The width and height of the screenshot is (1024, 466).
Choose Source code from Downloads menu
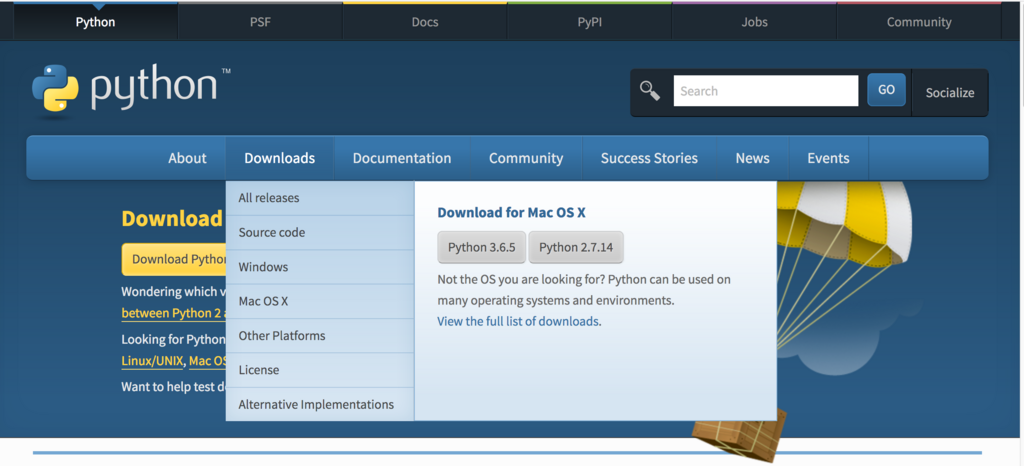[320, 232]
